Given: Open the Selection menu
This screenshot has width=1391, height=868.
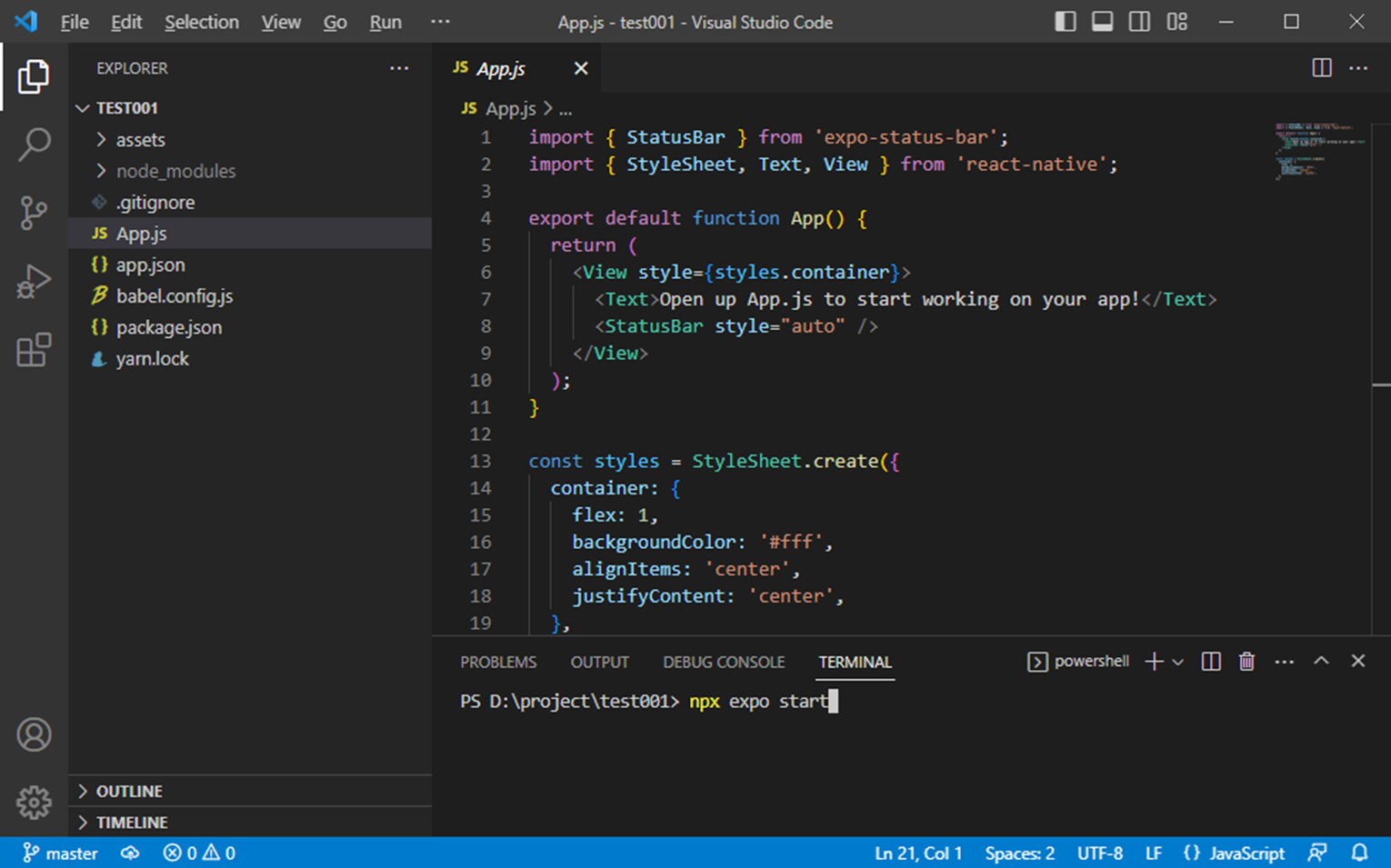Looking at the screenshot, I should [x=202, y=22].
